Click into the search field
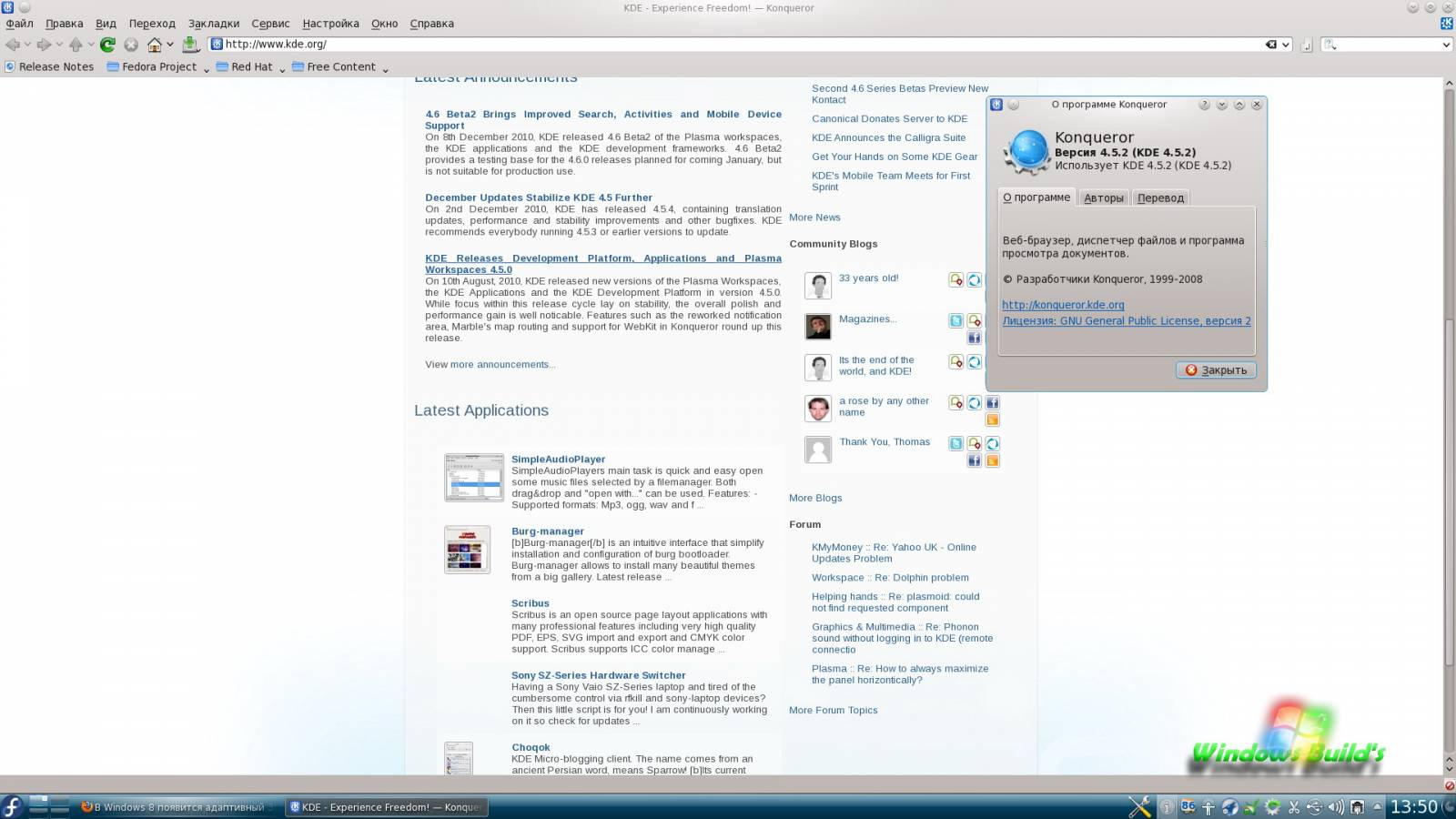Screen dimensions: 1456x819 [x=1387, y=44]
